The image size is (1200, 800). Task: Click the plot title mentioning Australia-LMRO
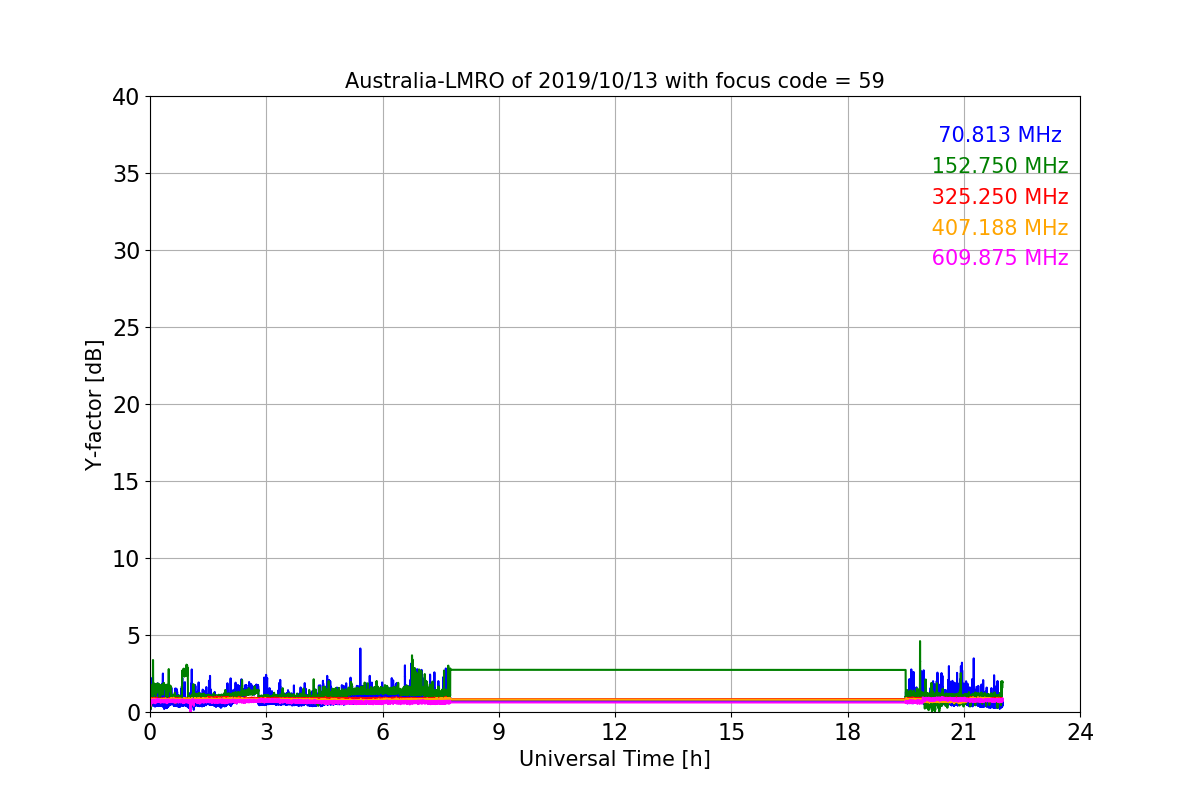point(614,81)
